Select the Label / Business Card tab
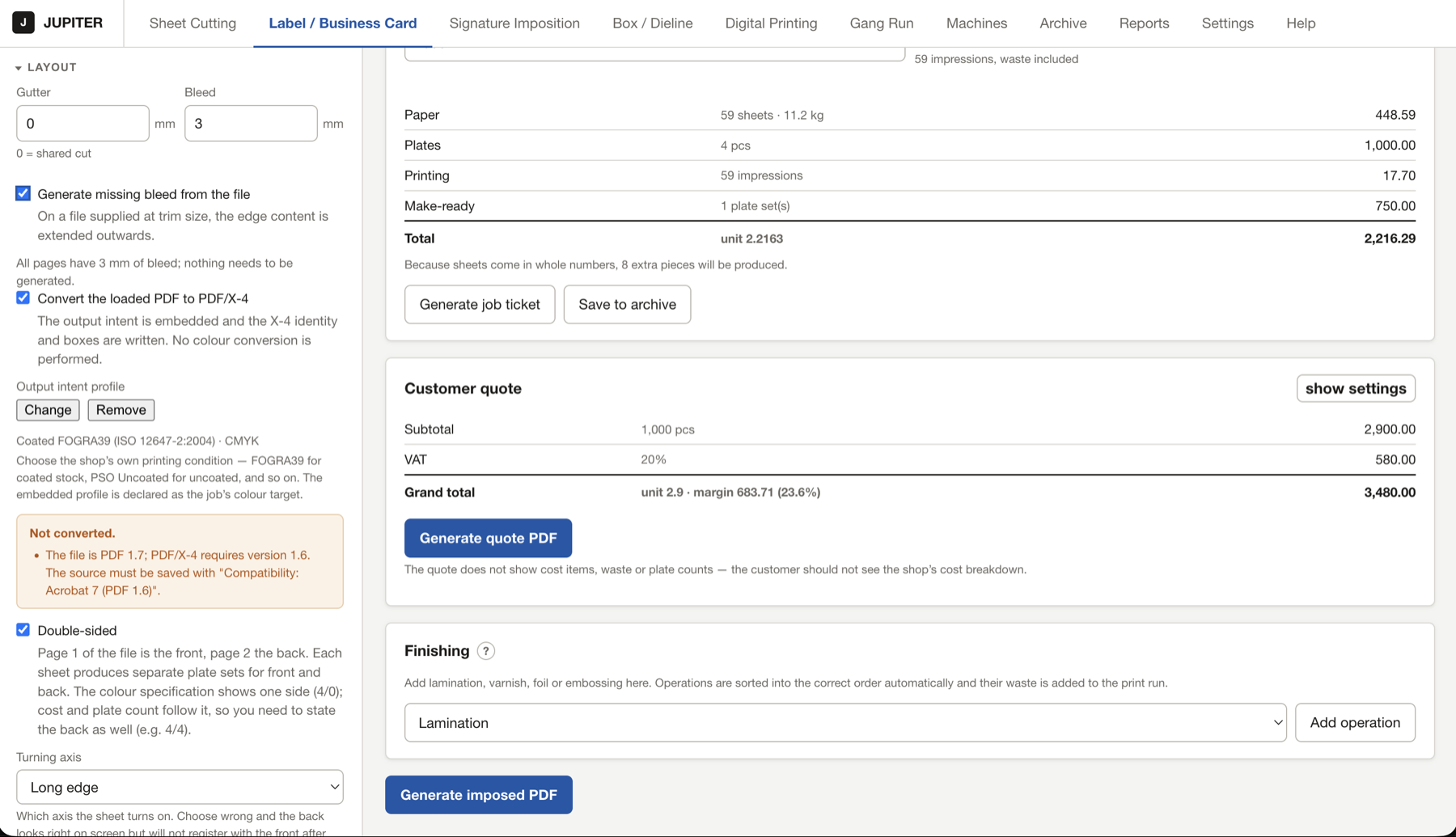 [343, 23]
